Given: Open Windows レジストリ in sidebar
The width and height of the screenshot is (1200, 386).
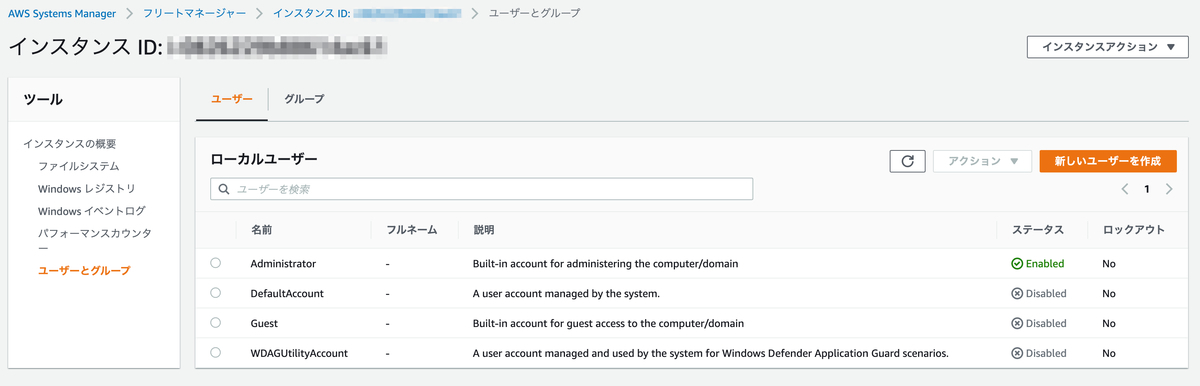Looking at the screenshot, I should click(x=87, y=189).
